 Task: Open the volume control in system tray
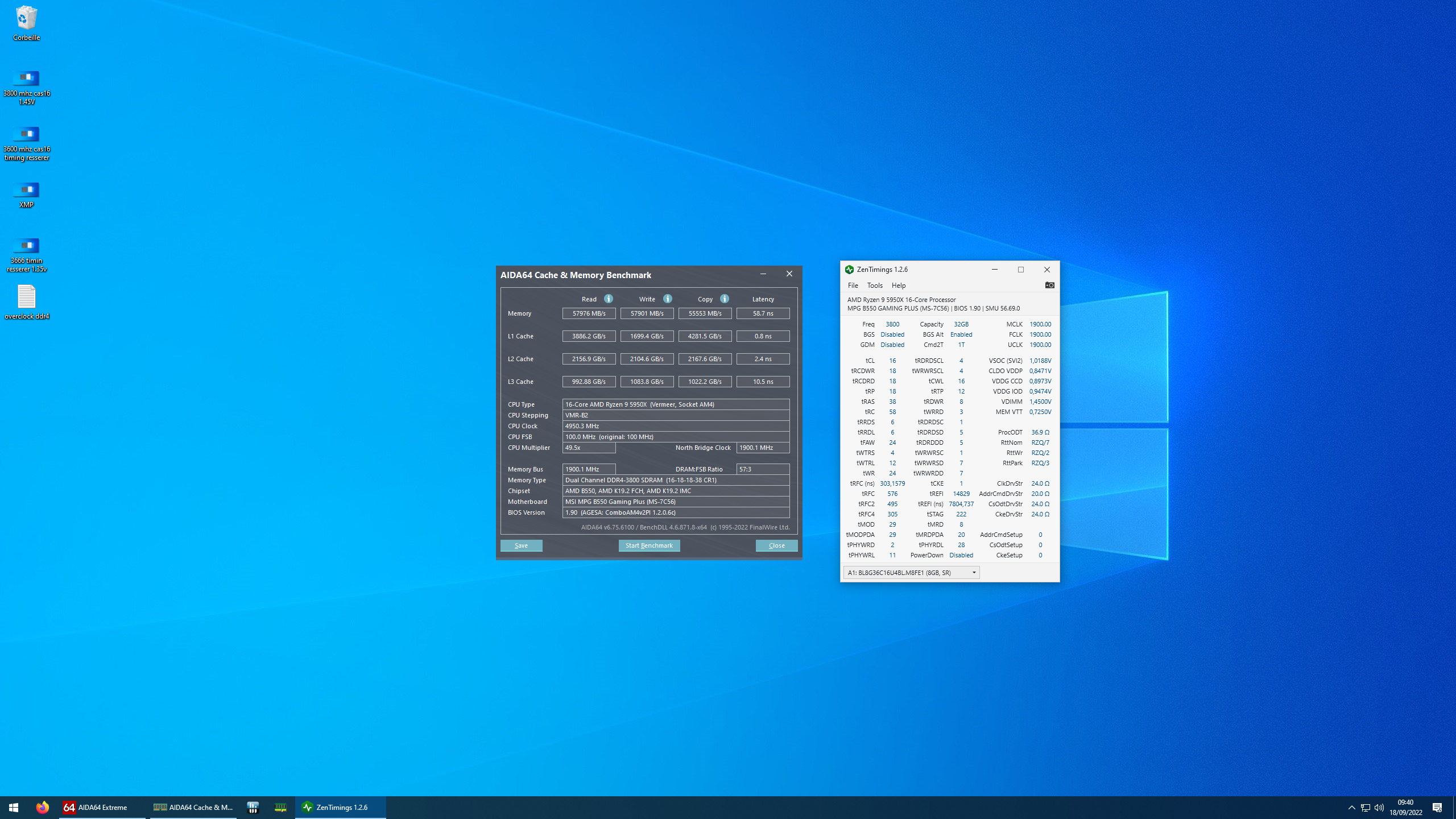1379,807
